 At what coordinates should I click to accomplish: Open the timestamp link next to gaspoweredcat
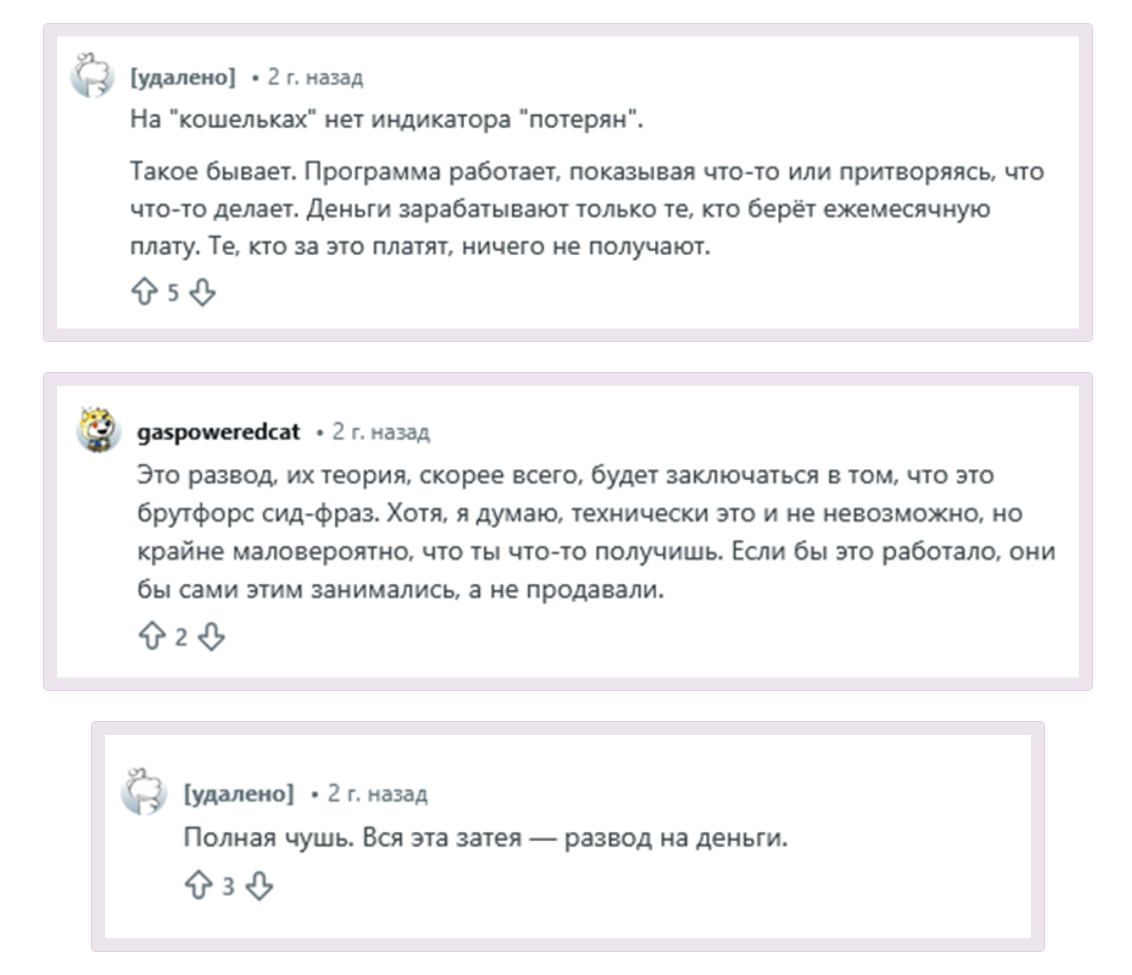pos(380,432)
